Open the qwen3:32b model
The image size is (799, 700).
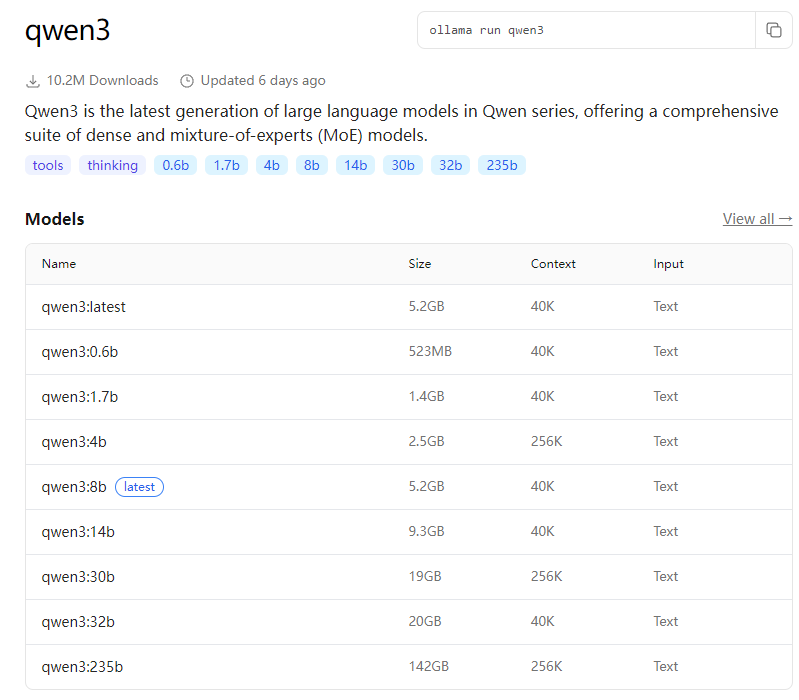point(78,622)
